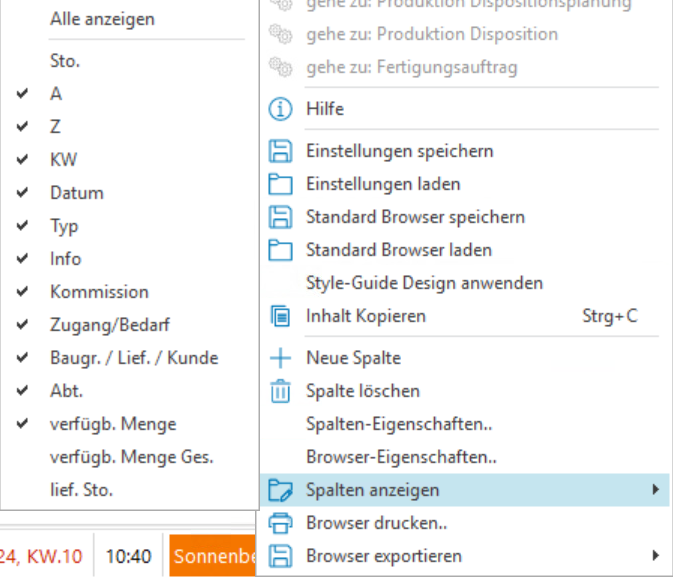Click the 10:40 time in status bar
This screenshot has height=577, width=673.
click(x=128, y=556)
